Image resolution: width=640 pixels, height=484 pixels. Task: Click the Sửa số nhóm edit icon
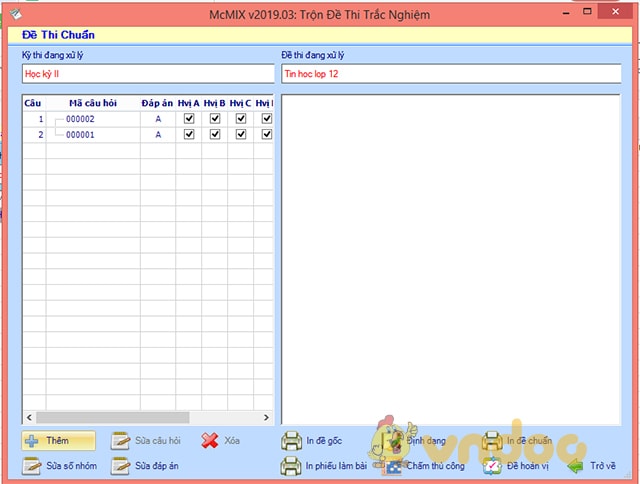coord(32,466)
